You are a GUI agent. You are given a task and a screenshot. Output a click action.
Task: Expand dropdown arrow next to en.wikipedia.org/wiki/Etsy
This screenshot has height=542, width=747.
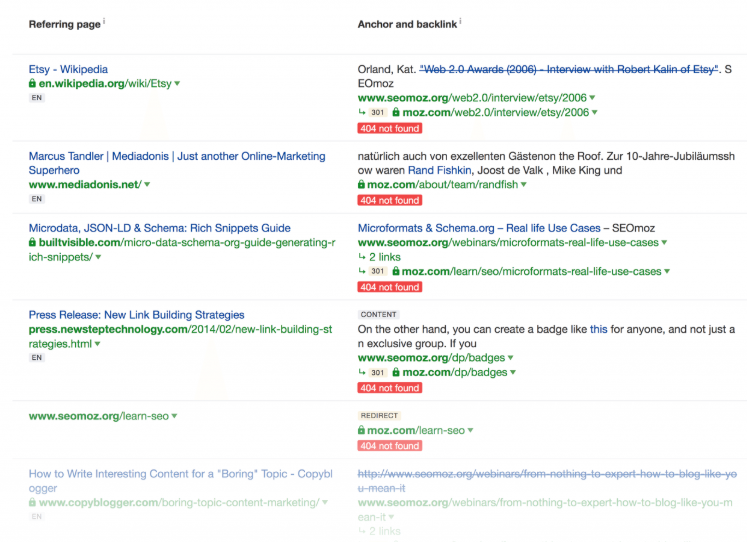177,83
